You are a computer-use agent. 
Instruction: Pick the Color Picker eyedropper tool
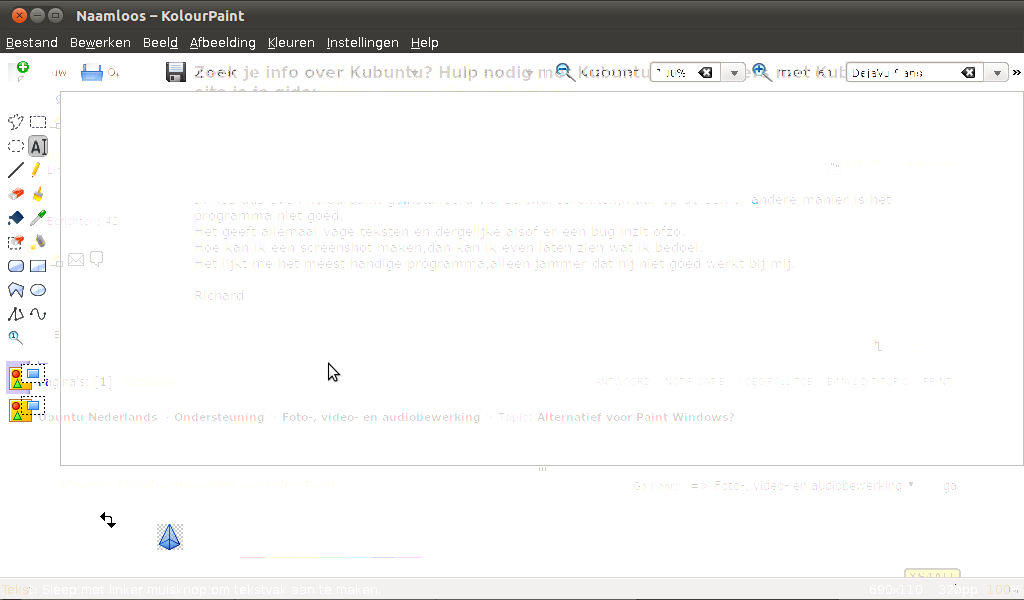pos(38,218)
